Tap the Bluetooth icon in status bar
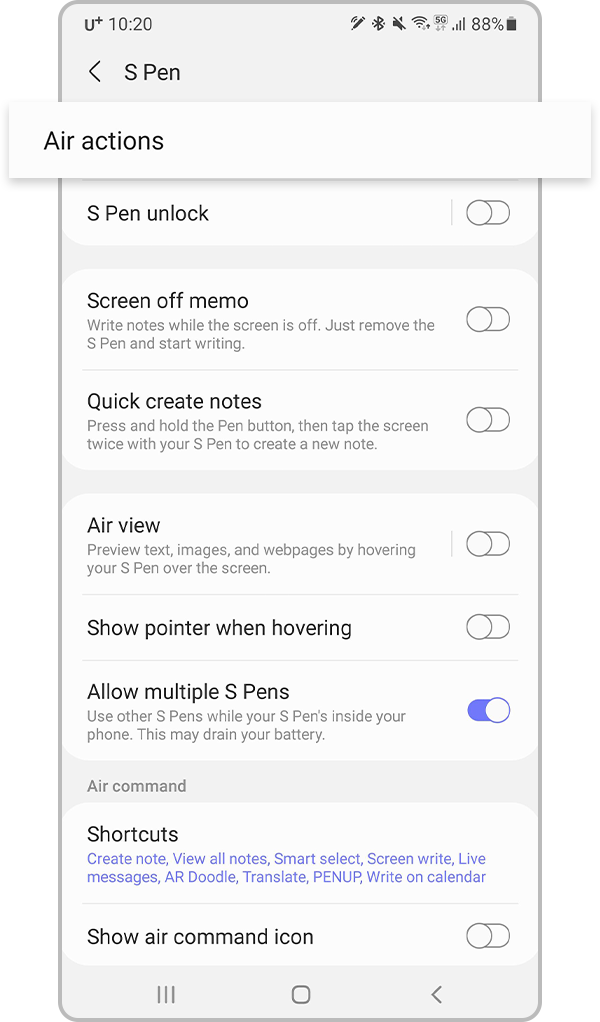 coord(378,24)
